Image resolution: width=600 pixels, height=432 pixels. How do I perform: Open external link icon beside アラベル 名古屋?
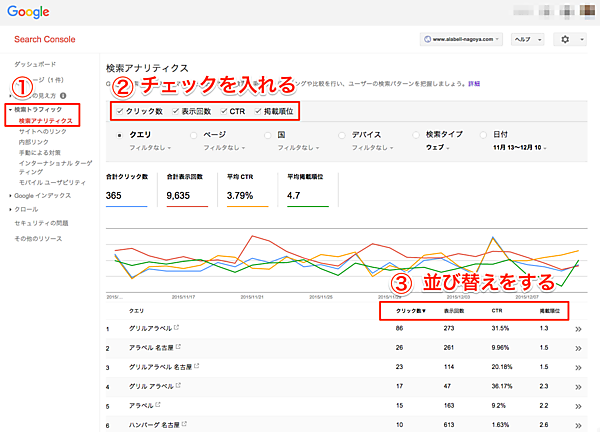point(195,348)
